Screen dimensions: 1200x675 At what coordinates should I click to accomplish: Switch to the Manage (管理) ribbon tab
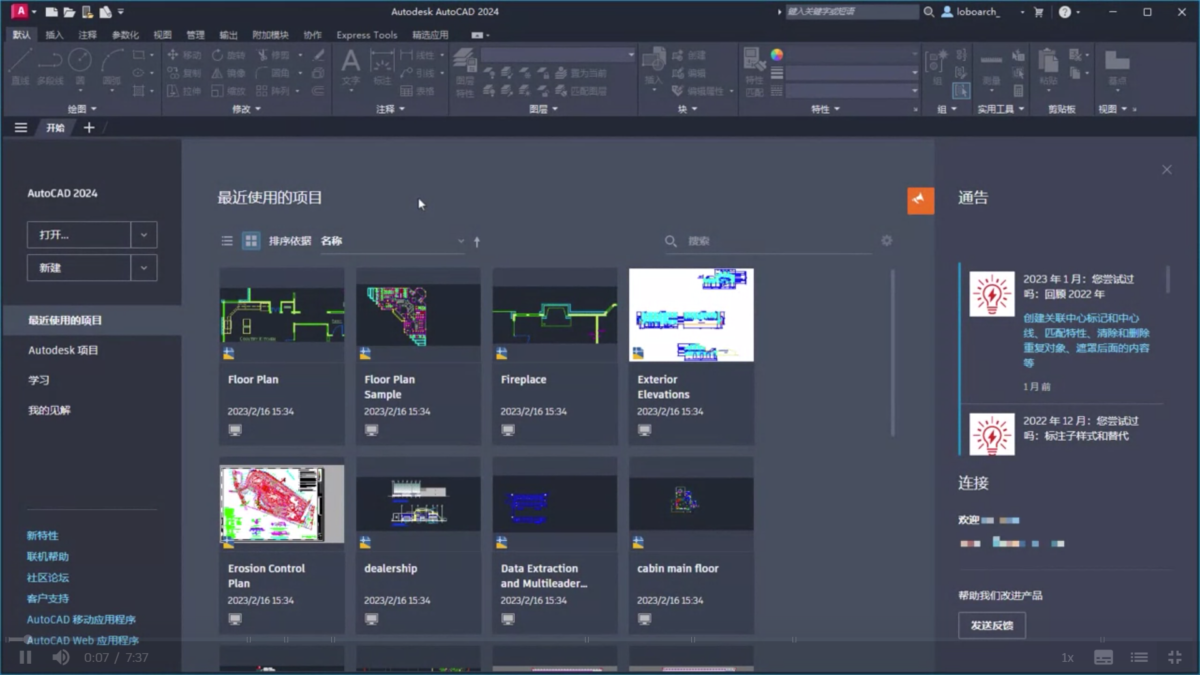click(195, 34)
